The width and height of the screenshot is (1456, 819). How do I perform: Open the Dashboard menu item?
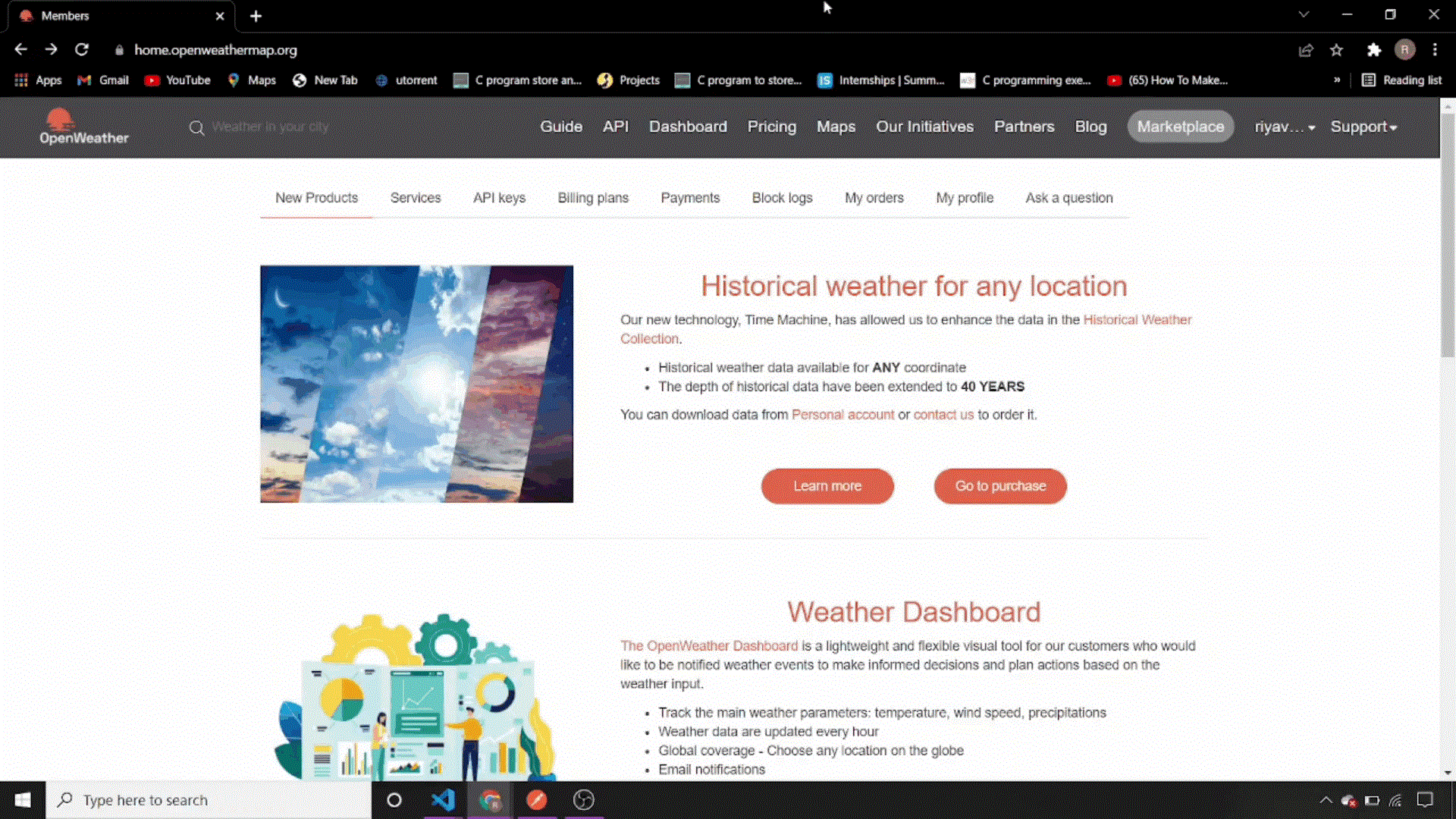point(688,127)
